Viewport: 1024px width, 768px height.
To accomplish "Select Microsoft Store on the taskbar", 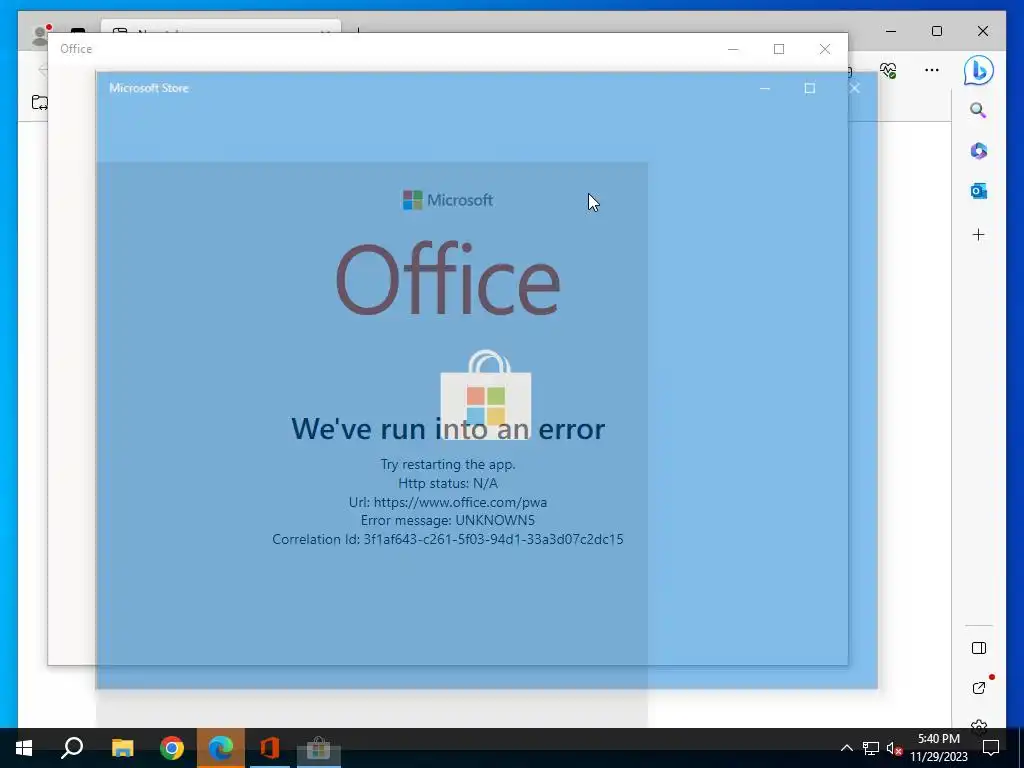I will pyautogui.click(x=319, y=748).
